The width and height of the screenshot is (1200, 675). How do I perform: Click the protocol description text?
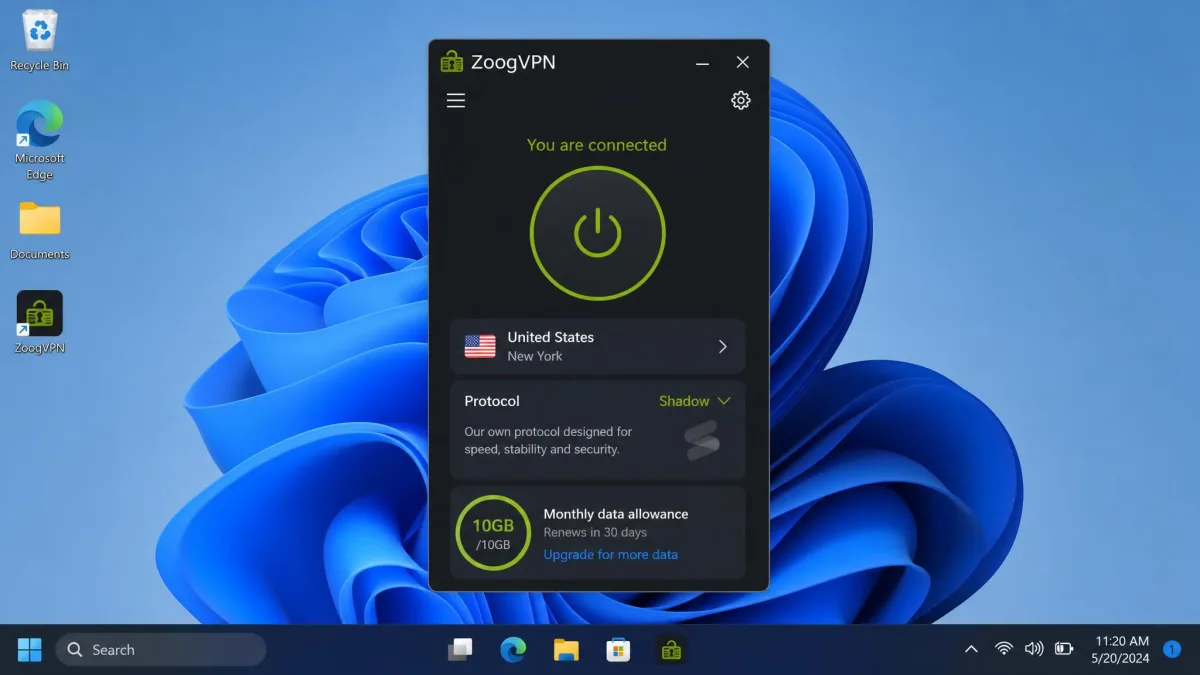click(548, 441)
